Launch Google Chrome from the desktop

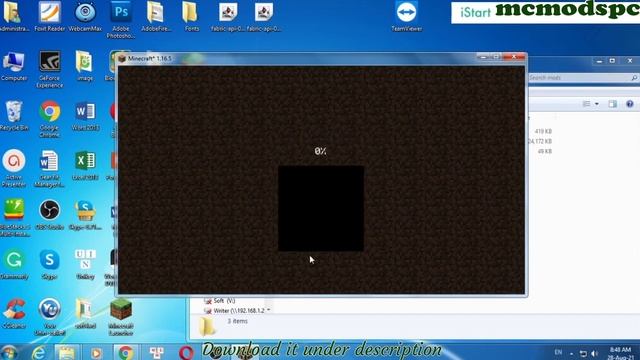49,119
